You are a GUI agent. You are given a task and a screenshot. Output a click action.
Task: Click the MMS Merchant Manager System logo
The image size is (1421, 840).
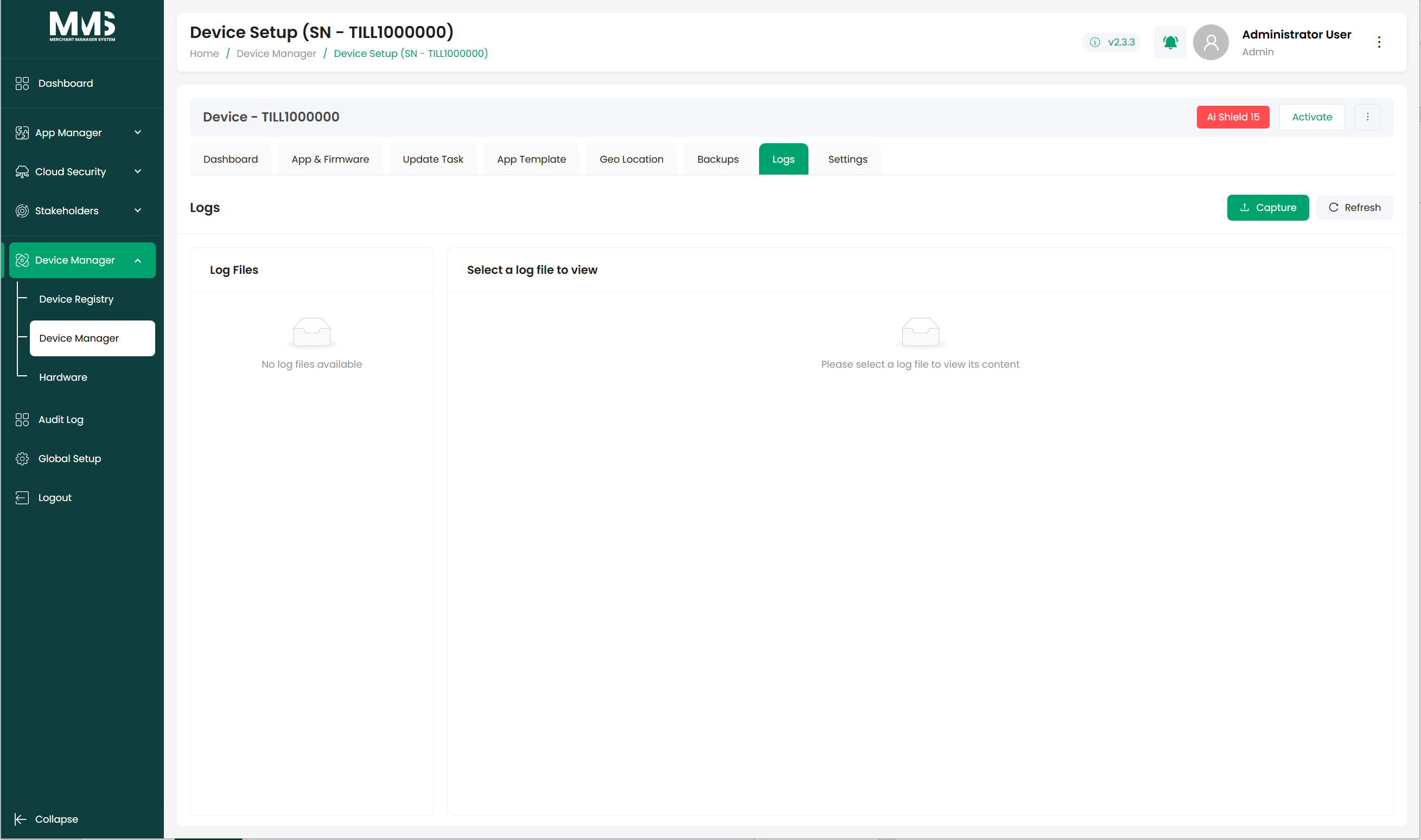point(82,27)
